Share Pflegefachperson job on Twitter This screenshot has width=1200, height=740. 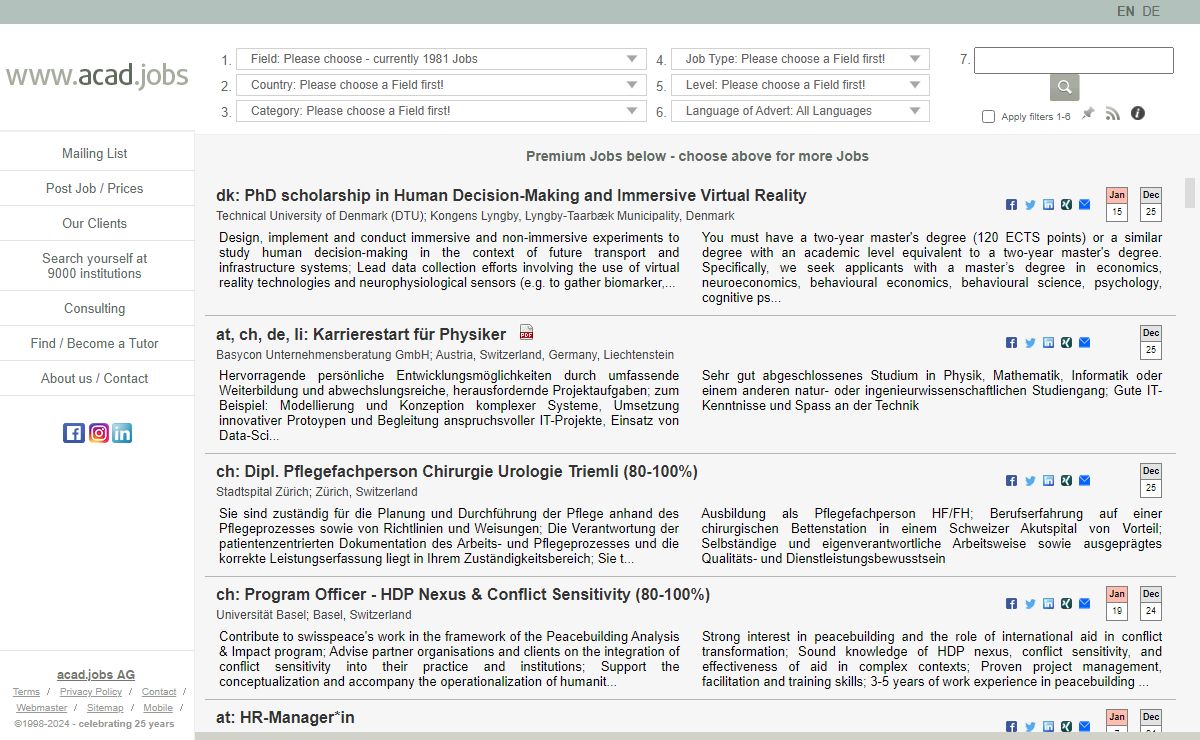[1030, 480]
